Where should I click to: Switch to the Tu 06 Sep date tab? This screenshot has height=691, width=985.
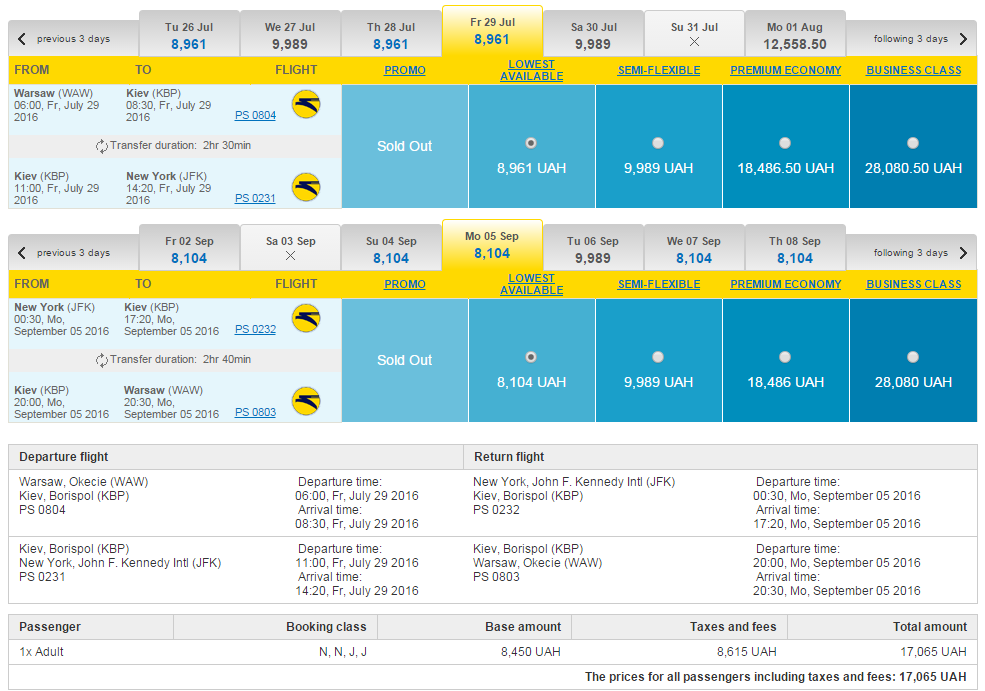point(592,249)
